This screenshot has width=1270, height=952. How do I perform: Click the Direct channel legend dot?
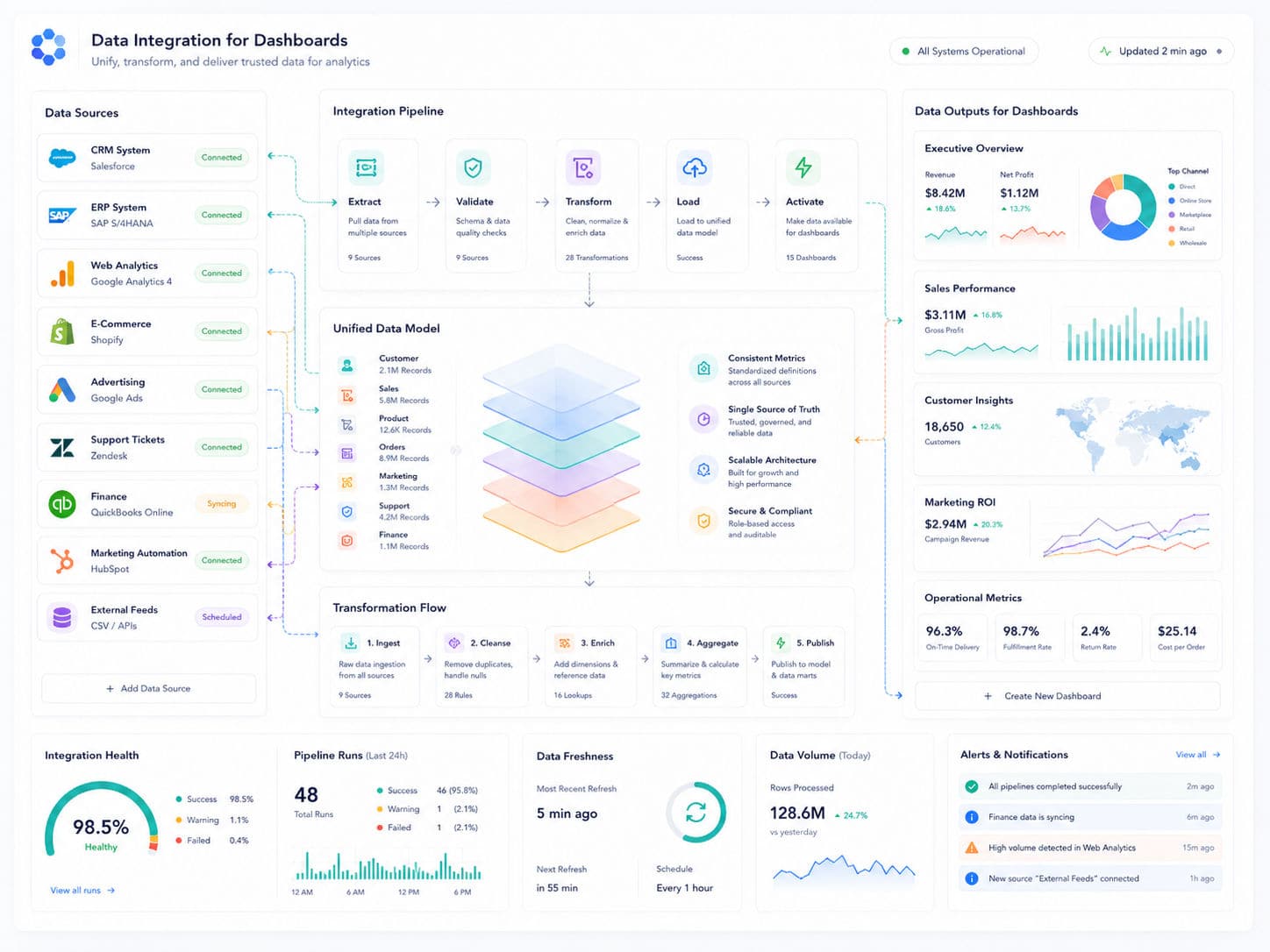click(x=1172, y=187)
